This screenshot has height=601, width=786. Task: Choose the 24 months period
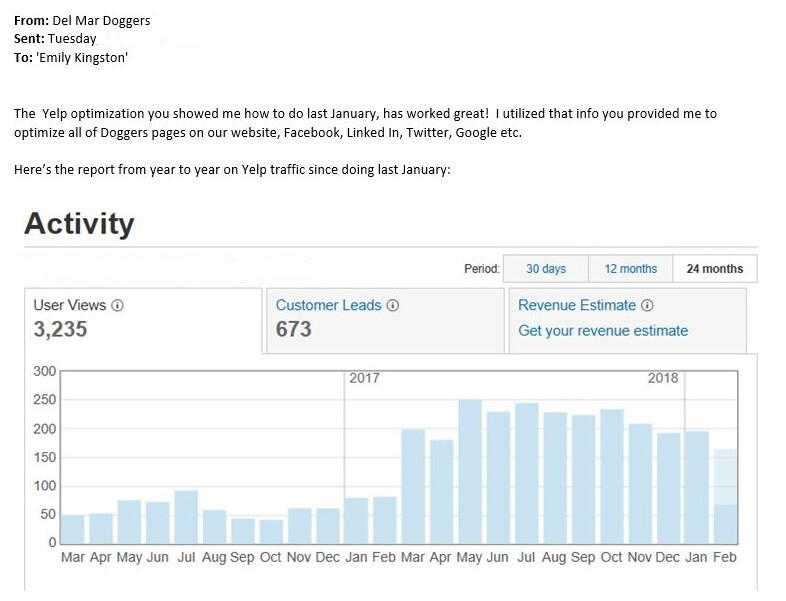pos(715,269)
